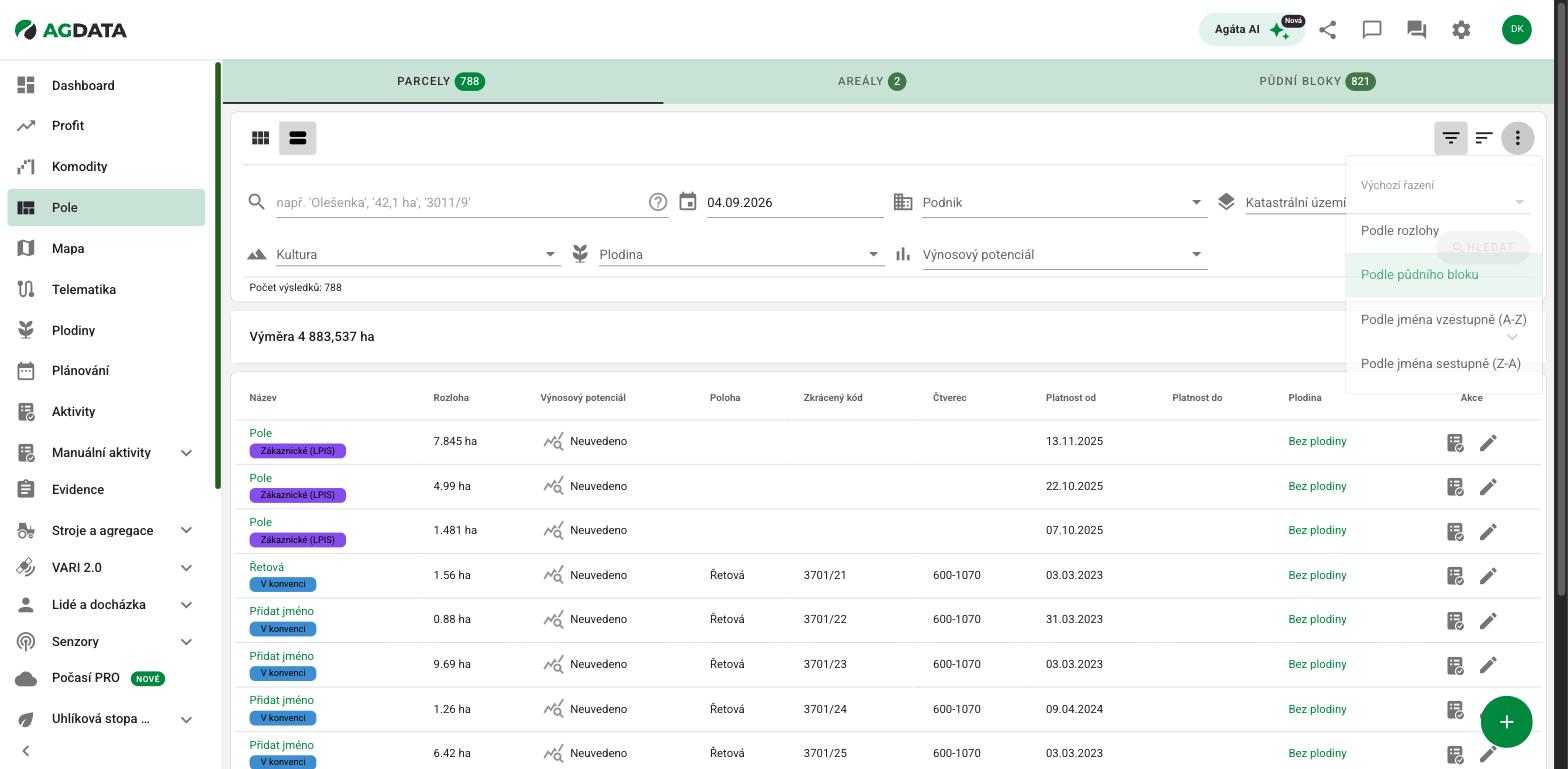Open the DK user avatar menu

tap(1517, 30)
